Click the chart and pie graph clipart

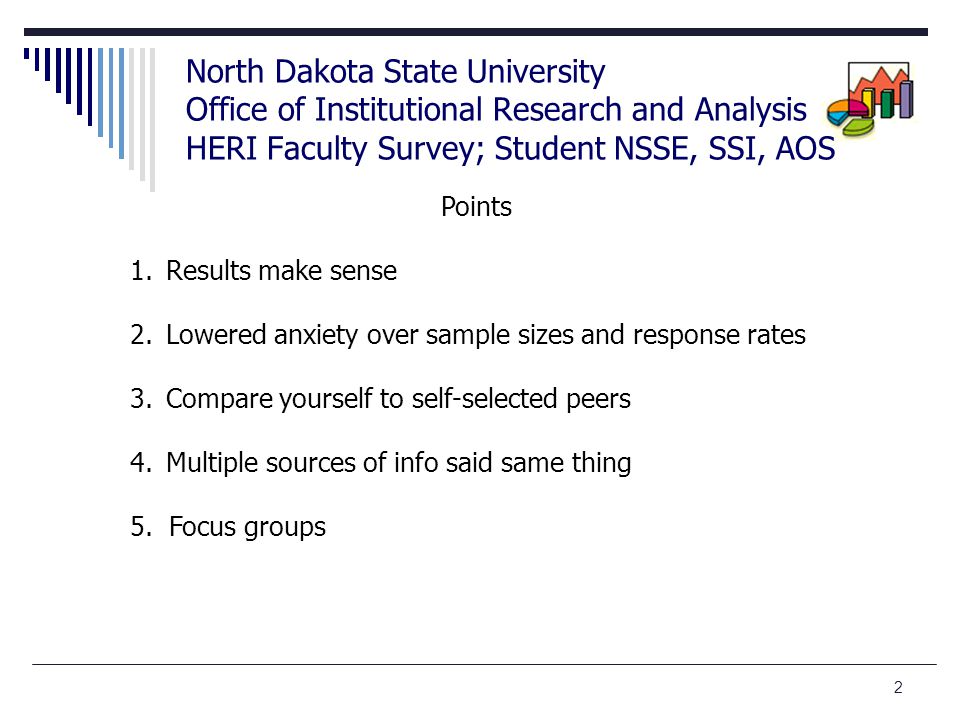coord(870,99)
